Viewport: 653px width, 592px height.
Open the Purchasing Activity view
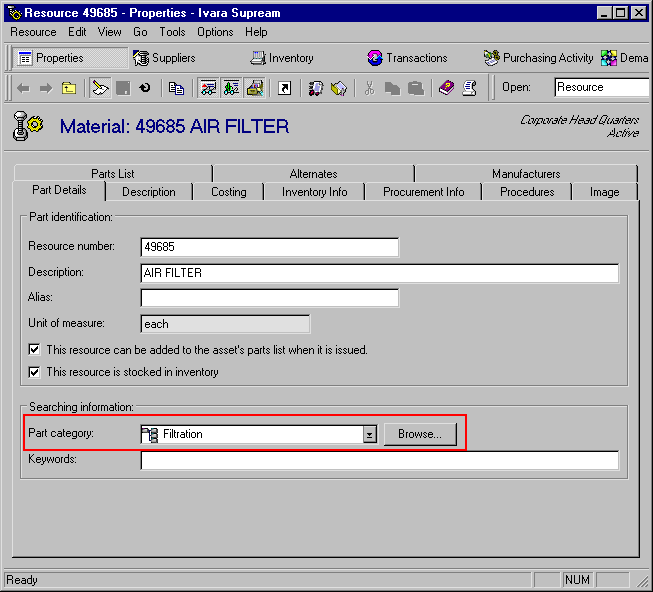point(538,58)
